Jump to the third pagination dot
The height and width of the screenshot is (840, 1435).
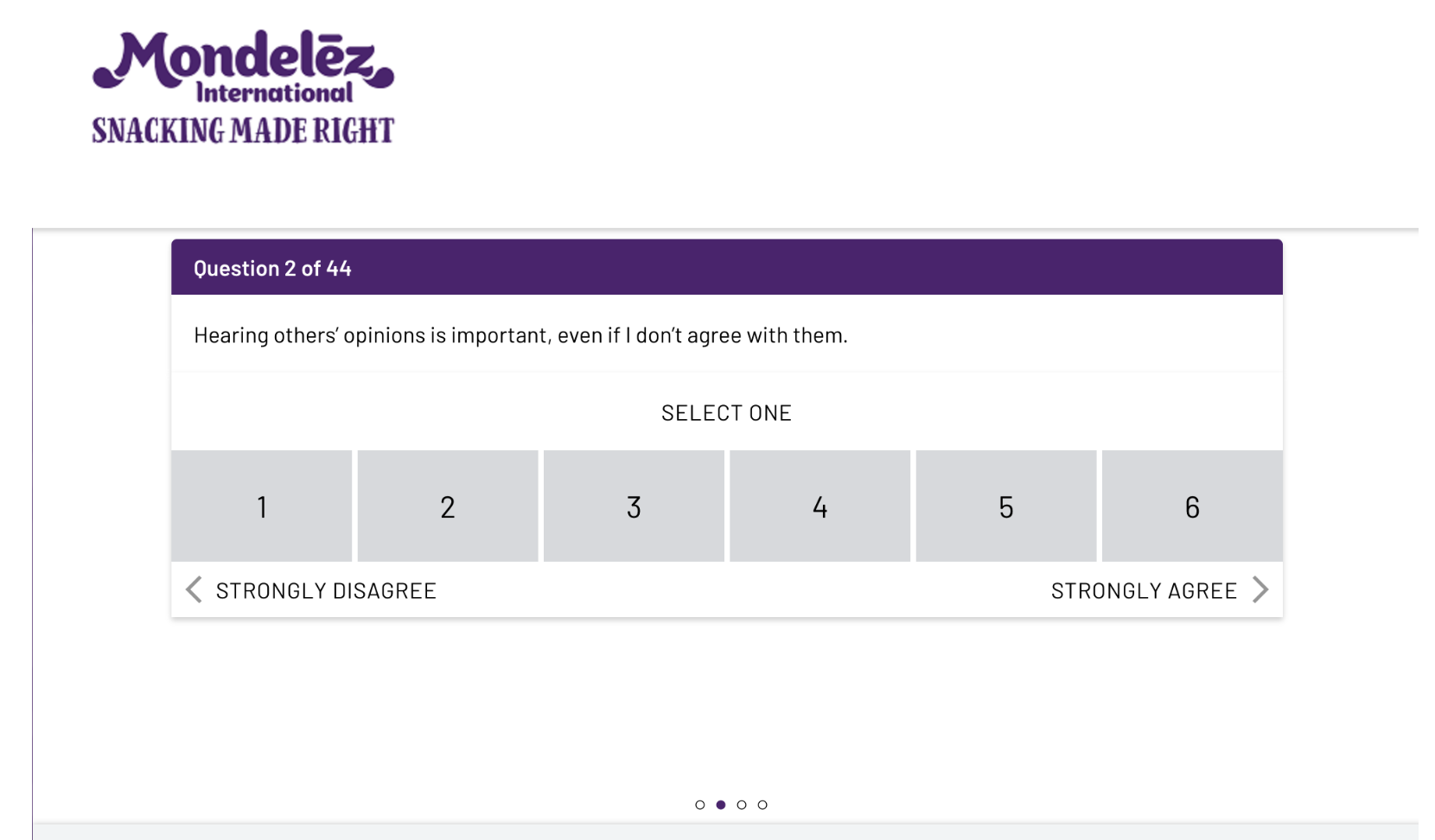[x=742, y=805]
